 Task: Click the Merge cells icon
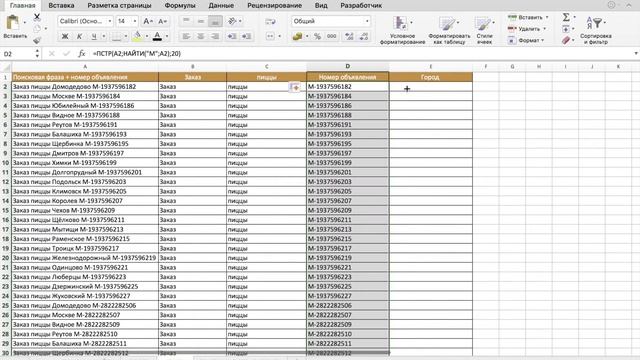[x=270, y=36]
